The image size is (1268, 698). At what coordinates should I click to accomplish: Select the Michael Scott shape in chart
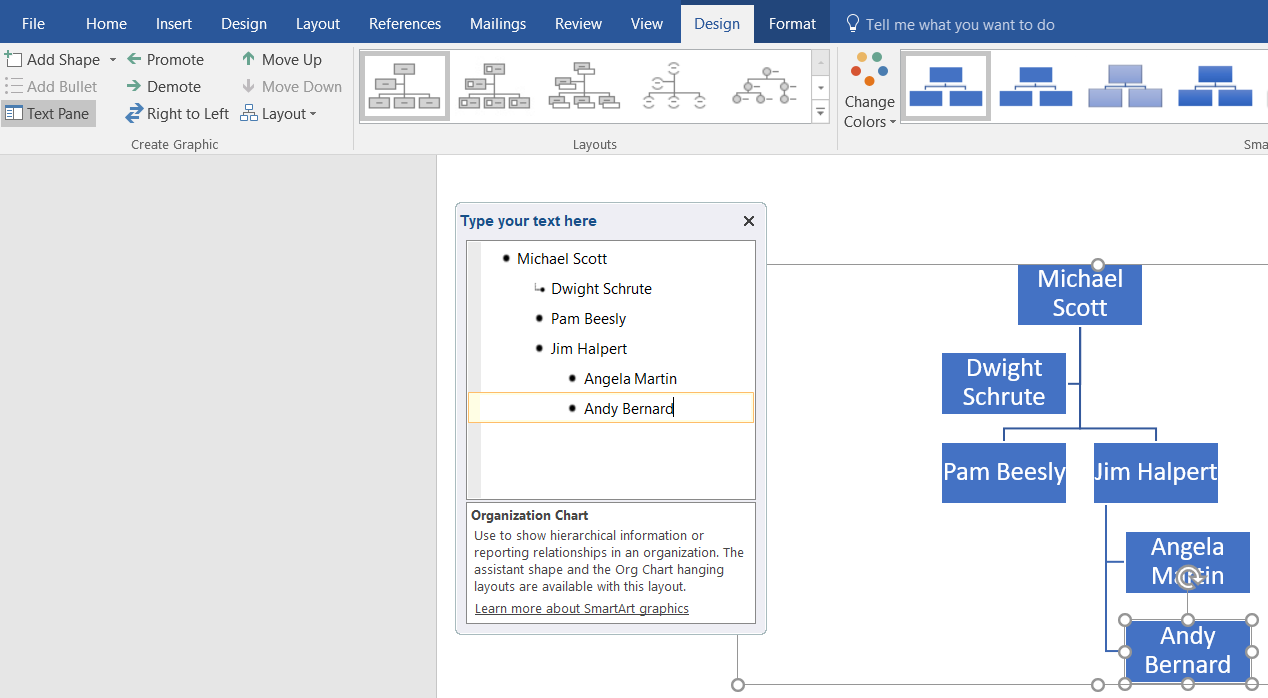1080,294
